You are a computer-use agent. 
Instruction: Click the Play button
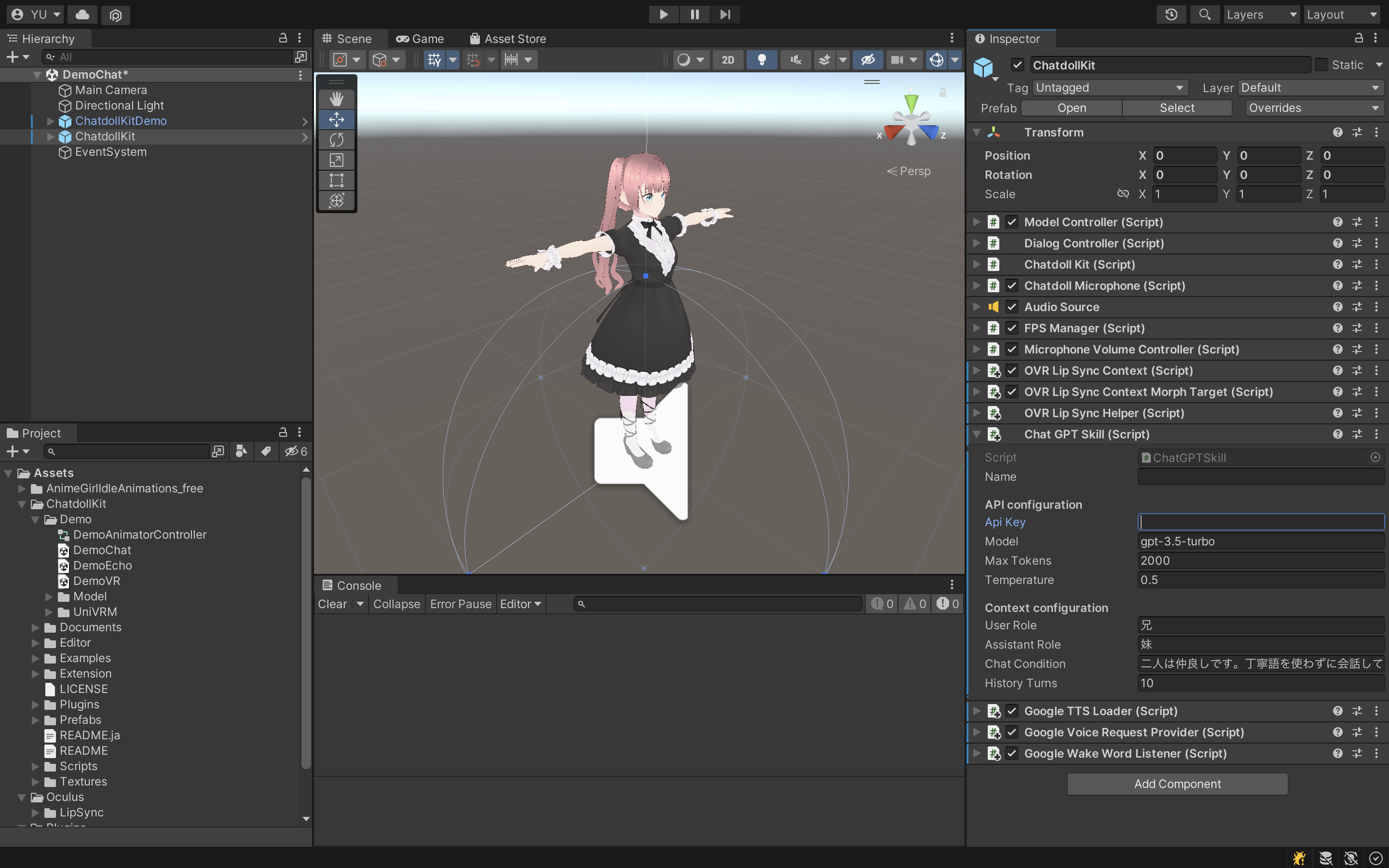664,14
